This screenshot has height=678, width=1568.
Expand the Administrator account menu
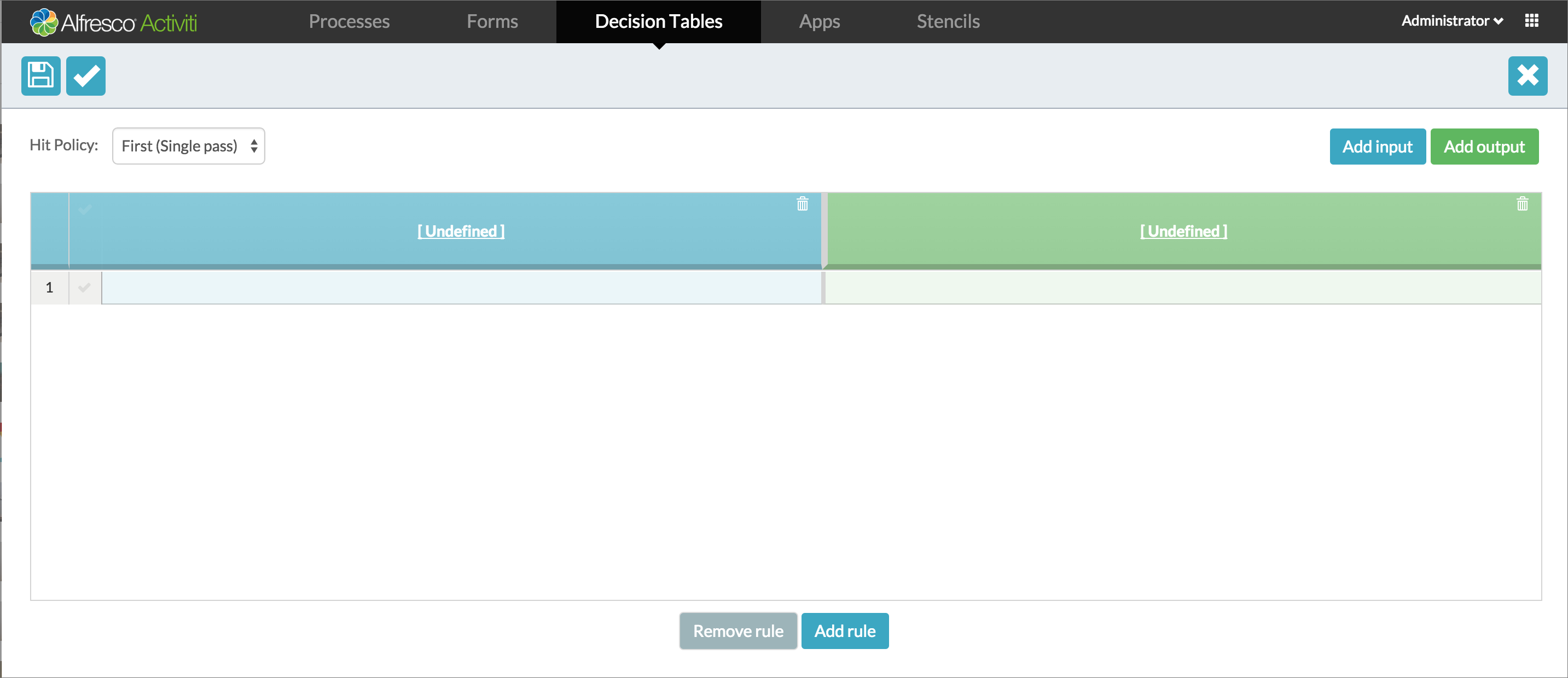click(1451, 21)
